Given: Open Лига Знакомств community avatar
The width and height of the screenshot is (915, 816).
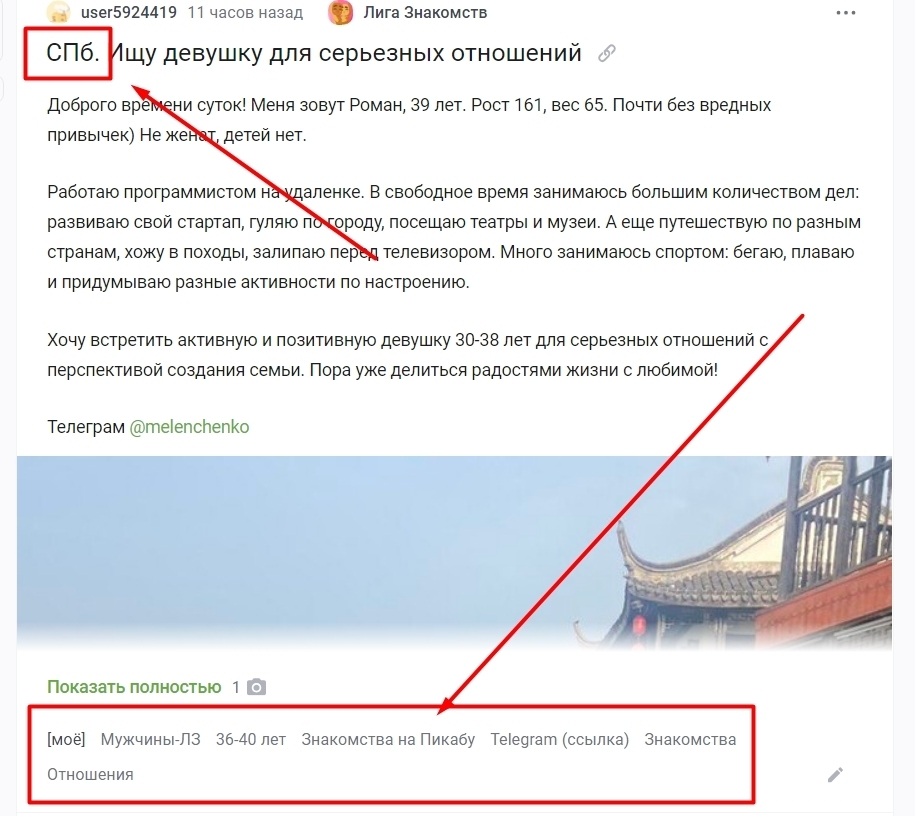Looking at the screenshot, I should [x=340, y=12].
